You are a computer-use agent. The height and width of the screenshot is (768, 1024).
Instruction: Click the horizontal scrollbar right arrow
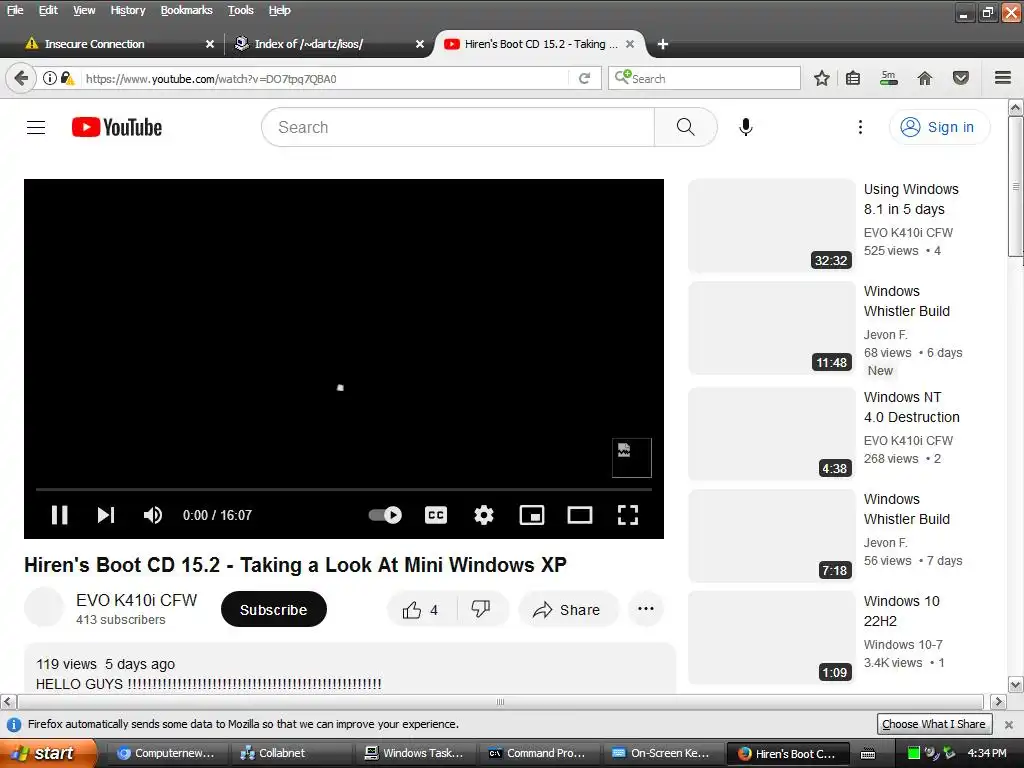pyautogui.click(x=998, y=702)
